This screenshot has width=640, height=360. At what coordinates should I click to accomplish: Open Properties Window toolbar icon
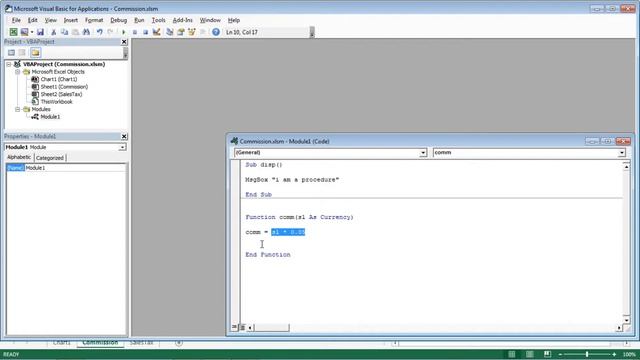tap(180, 32)
